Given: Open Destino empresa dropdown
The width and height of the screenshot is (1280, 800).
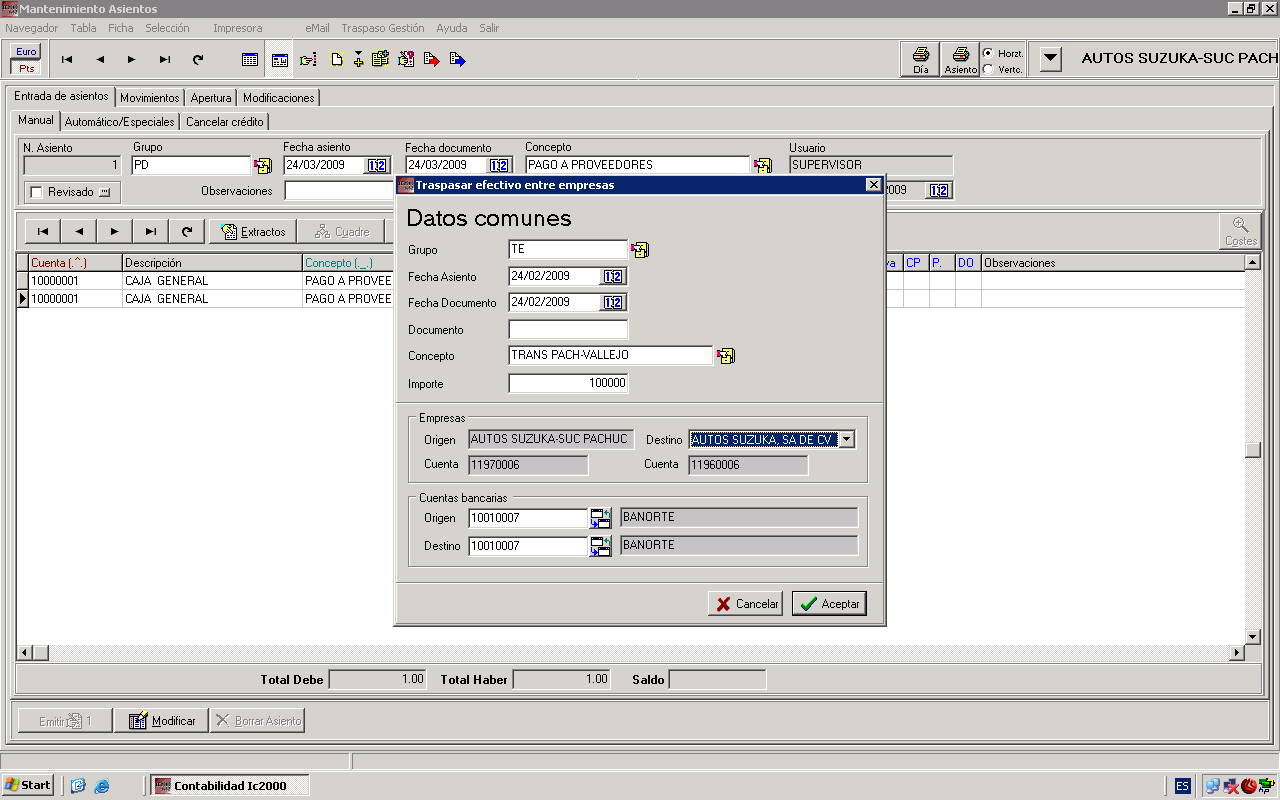Looking at the screenshot, I should [847, 439].
